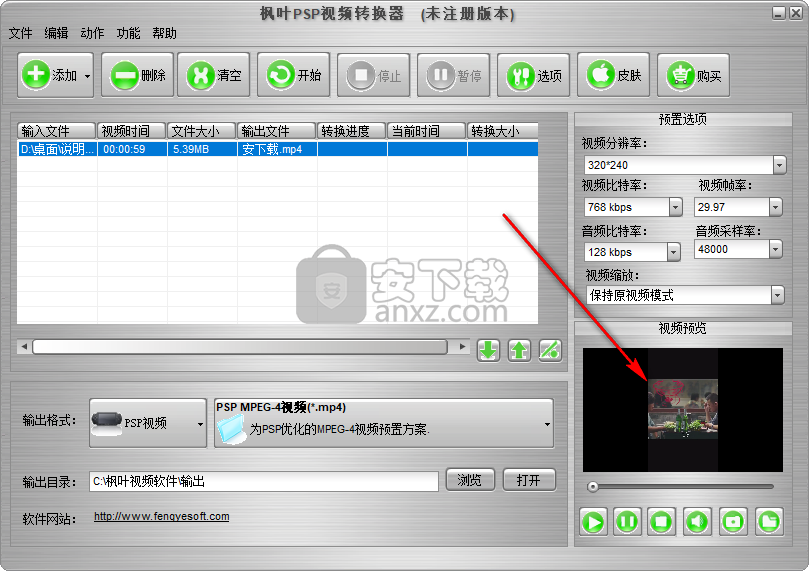The image size is (809, 571).
Task: Click the 00:00:59 video duration cell
Action: click(x=132, y=149)
